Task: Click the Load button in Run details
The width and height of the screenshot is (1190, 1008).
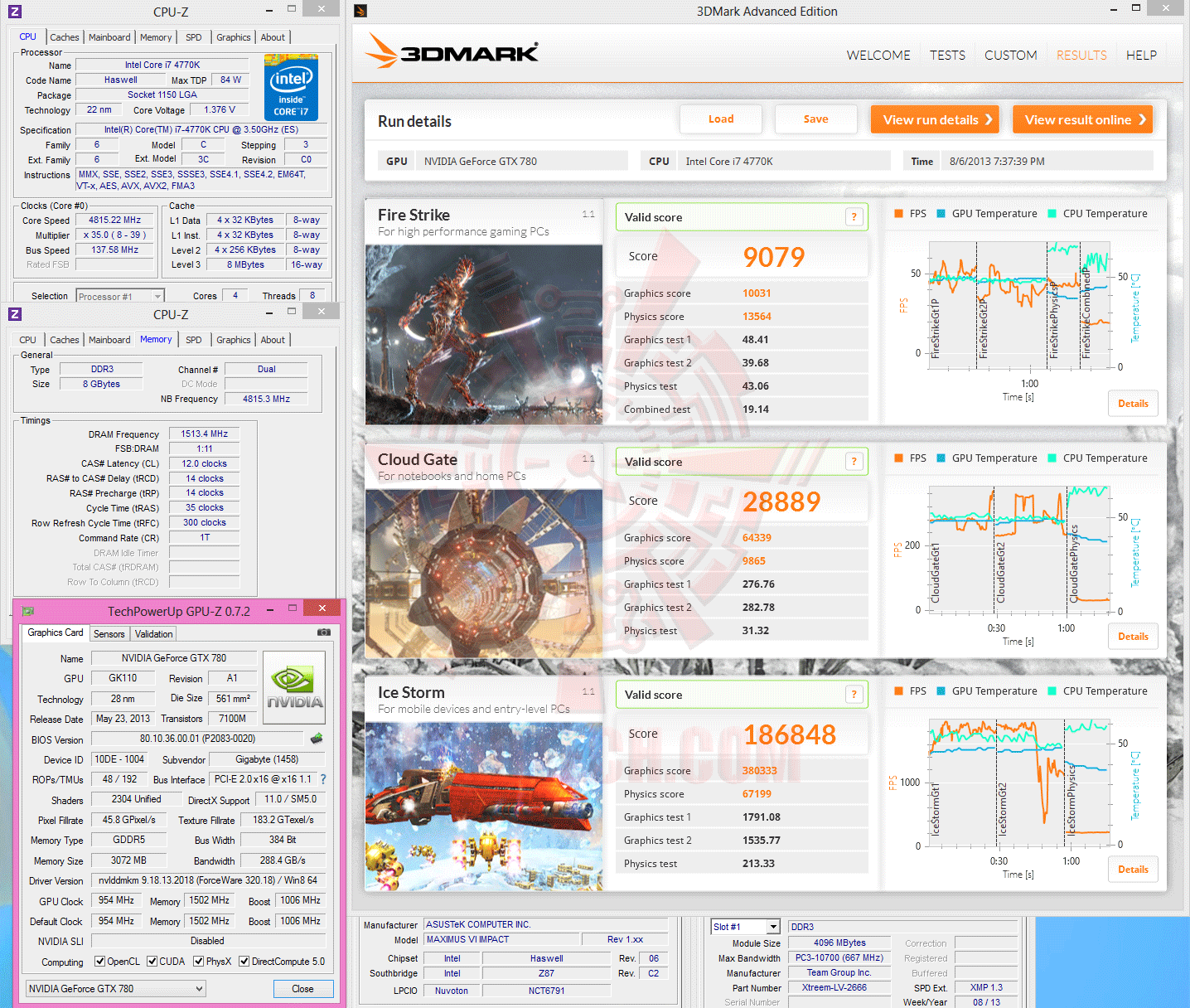Action: pos(721,119)
